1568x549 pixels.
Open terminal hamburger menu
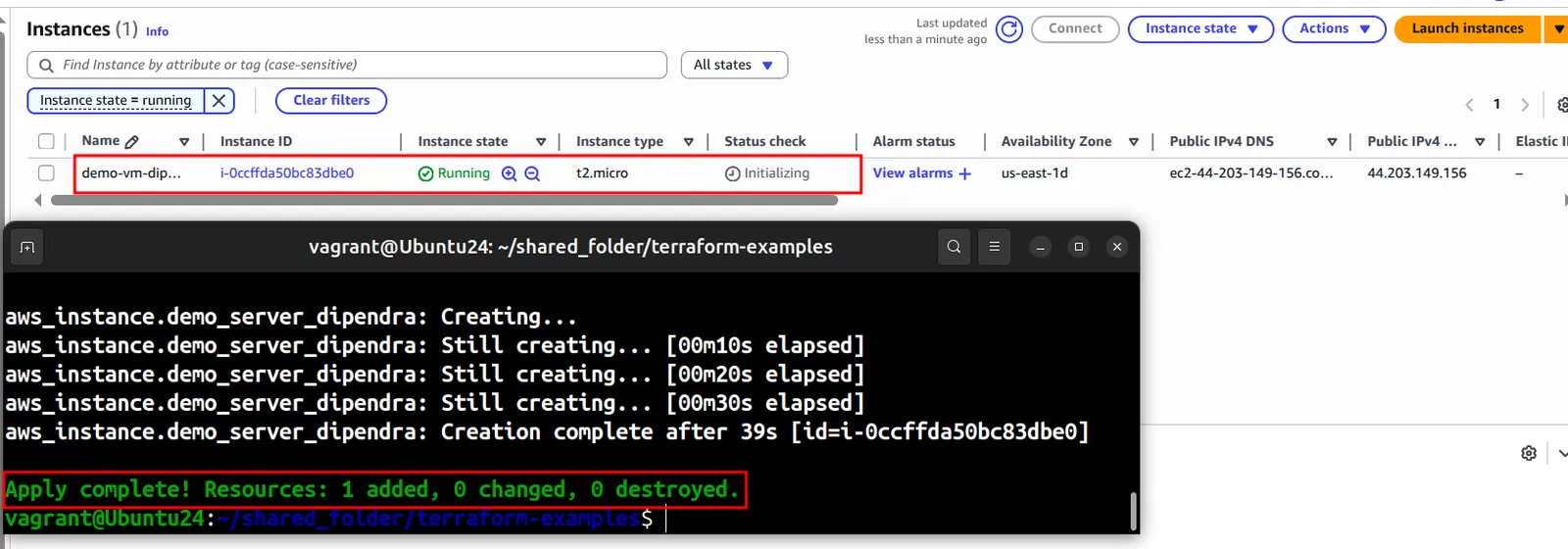tap(994, 247)
